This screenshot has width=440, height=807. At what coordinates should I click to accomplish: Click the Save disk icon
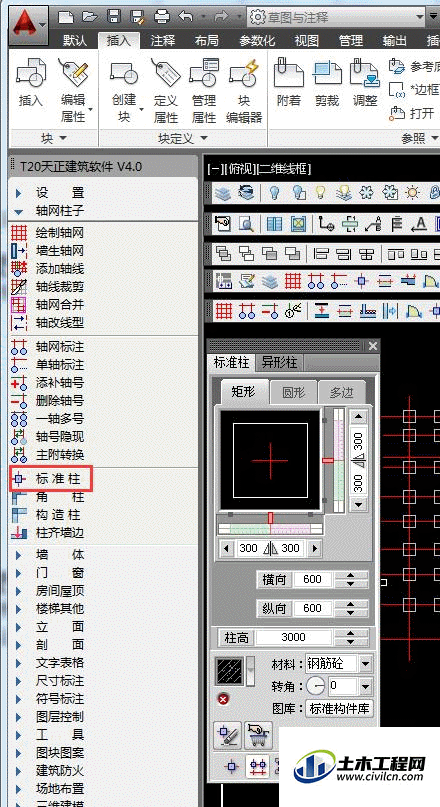pos(114,17)
